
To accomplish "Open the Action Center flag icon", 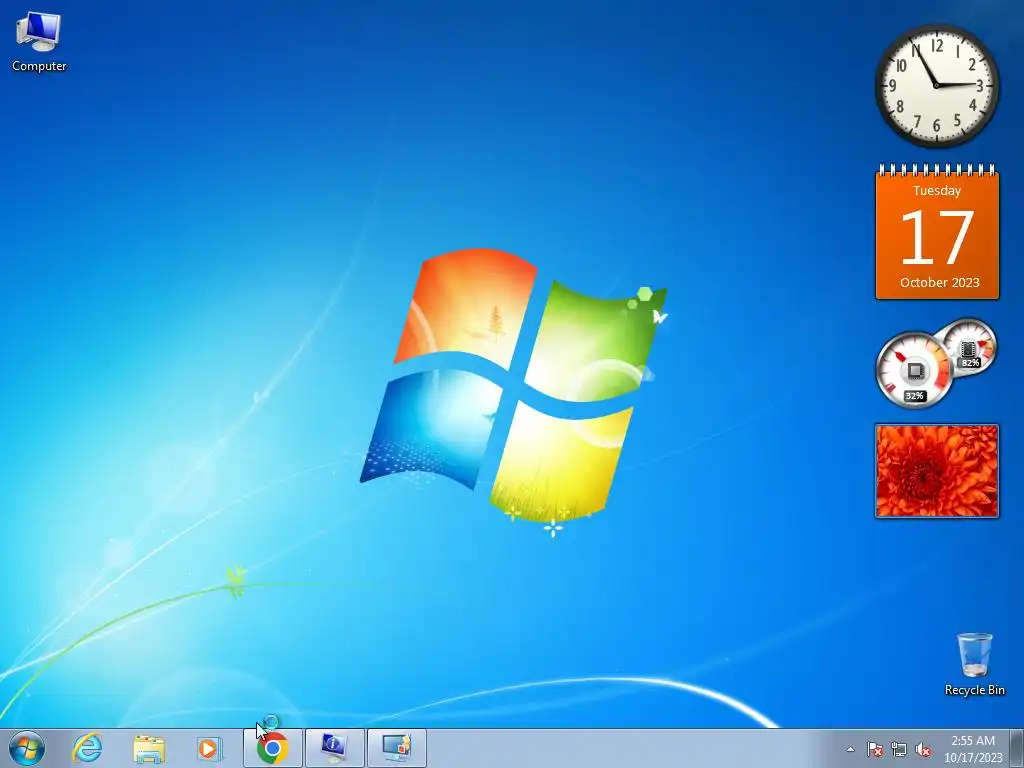I will click(x=874, y=749).
